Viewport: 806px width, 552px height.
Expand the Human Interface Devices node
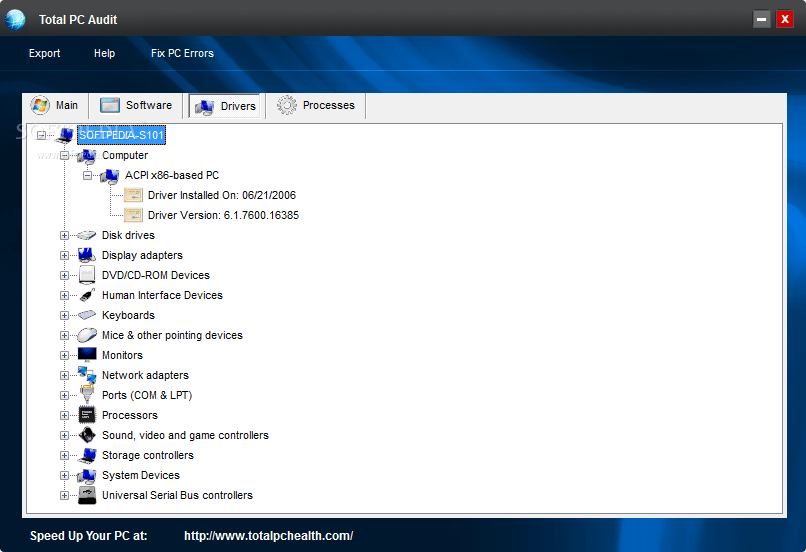point(64,296)
